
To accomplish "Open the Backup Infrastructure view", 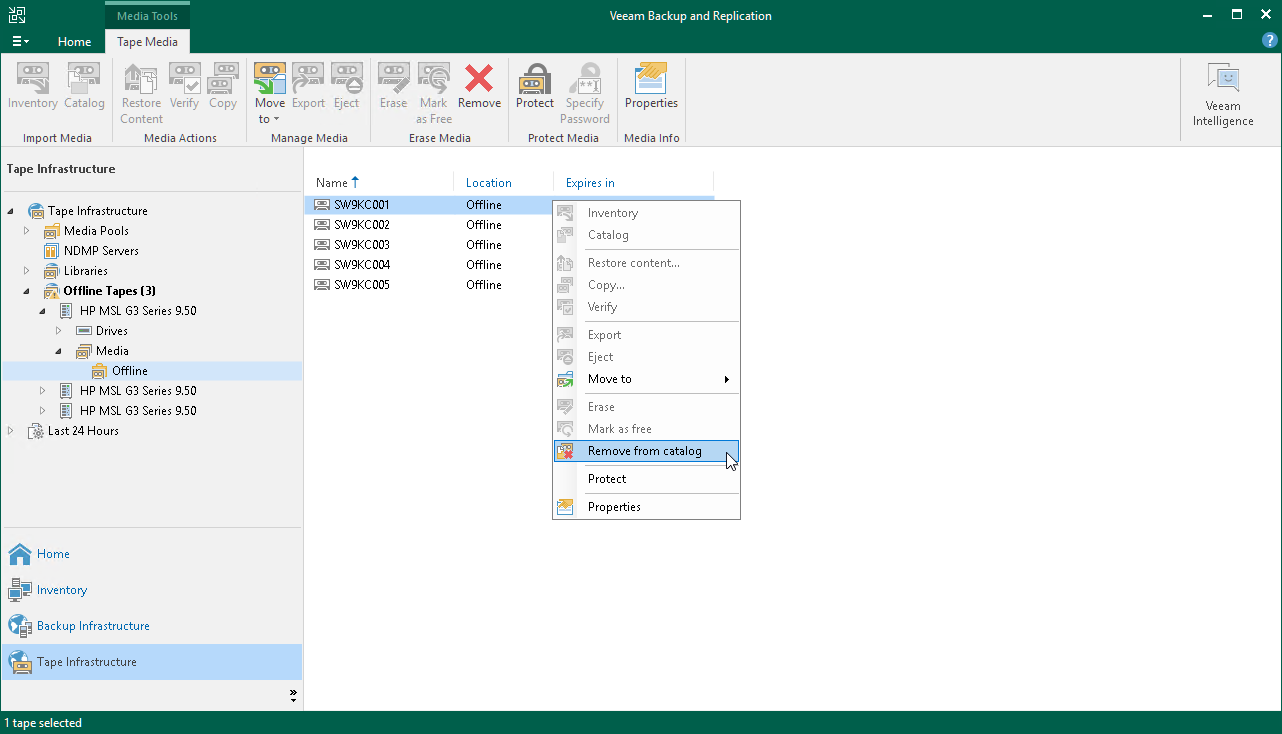I will click(x=93, y=626).
